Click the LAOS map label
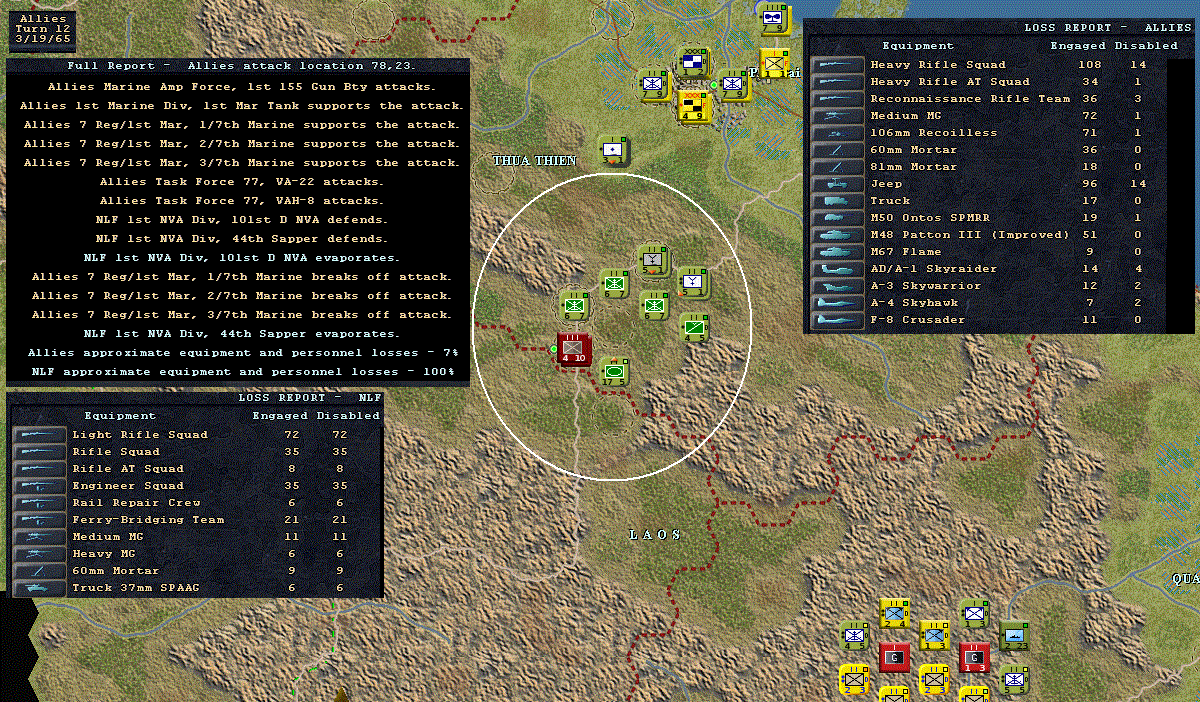 click(655, 535)
